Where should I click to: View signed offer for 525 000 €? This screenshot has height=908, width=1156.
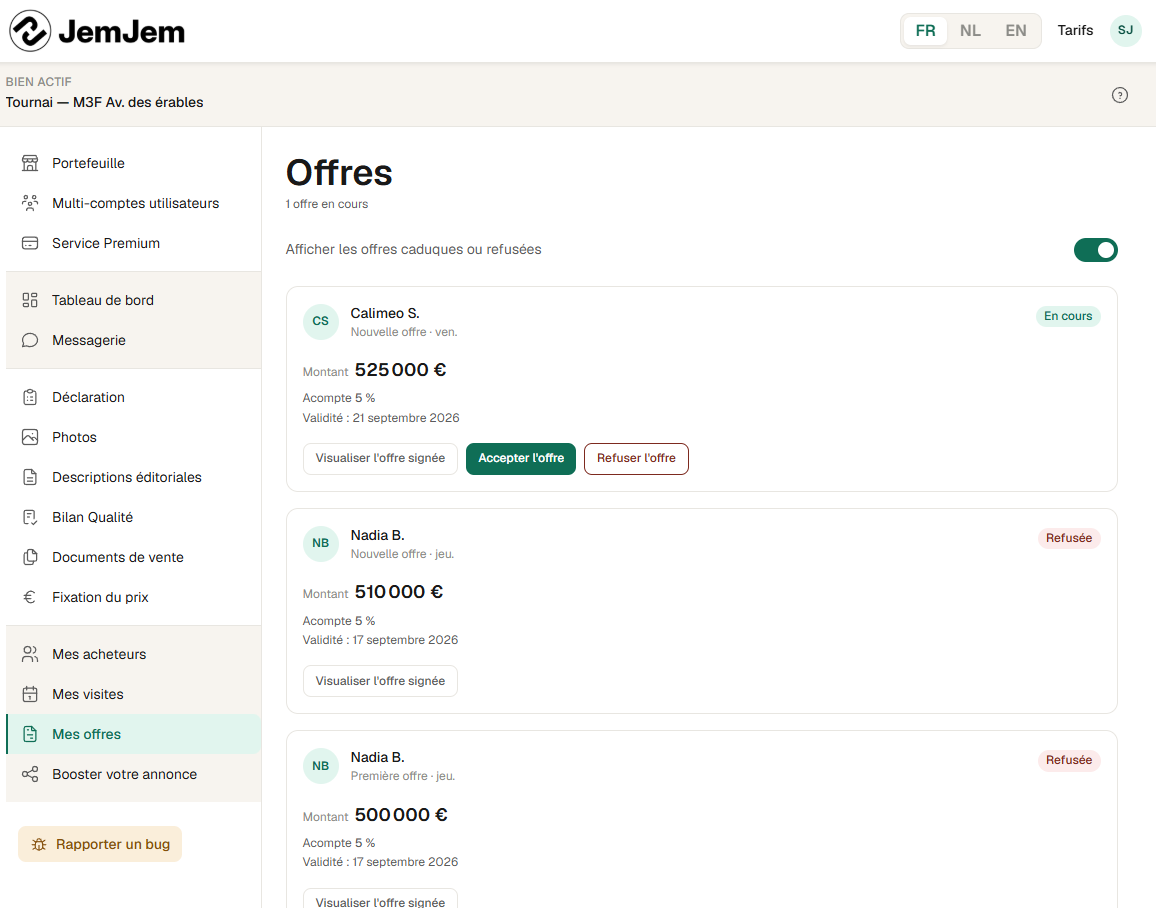pyautogui.click(x=380, y=458)
